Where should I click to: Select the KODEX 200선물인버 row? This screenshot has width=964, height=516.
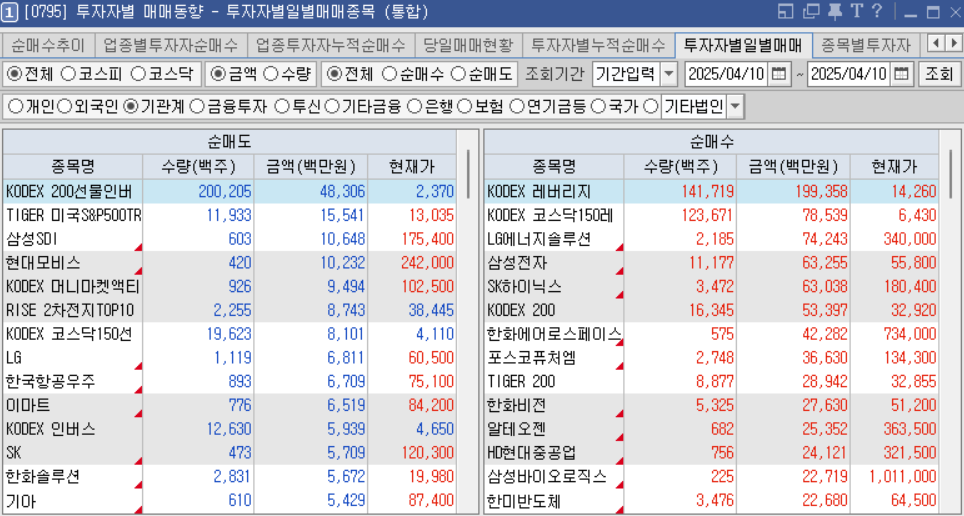tap(229, 191)
